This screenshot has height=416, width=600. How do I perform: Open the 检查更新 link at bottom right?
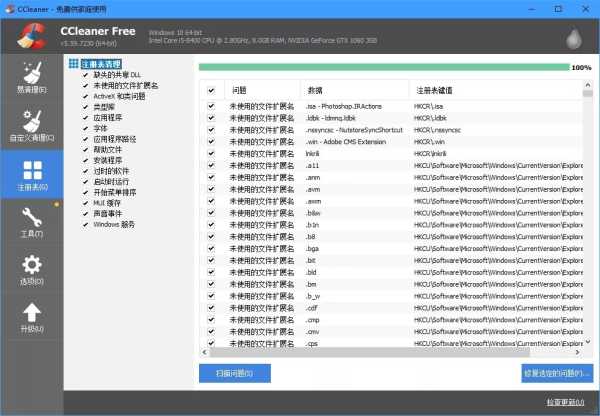pos(565,402)
